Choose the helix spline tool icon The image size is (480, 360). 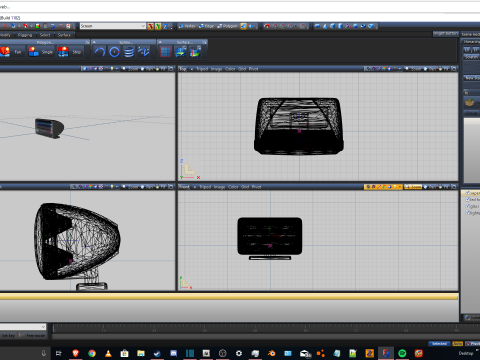click(x=129, y=52)
